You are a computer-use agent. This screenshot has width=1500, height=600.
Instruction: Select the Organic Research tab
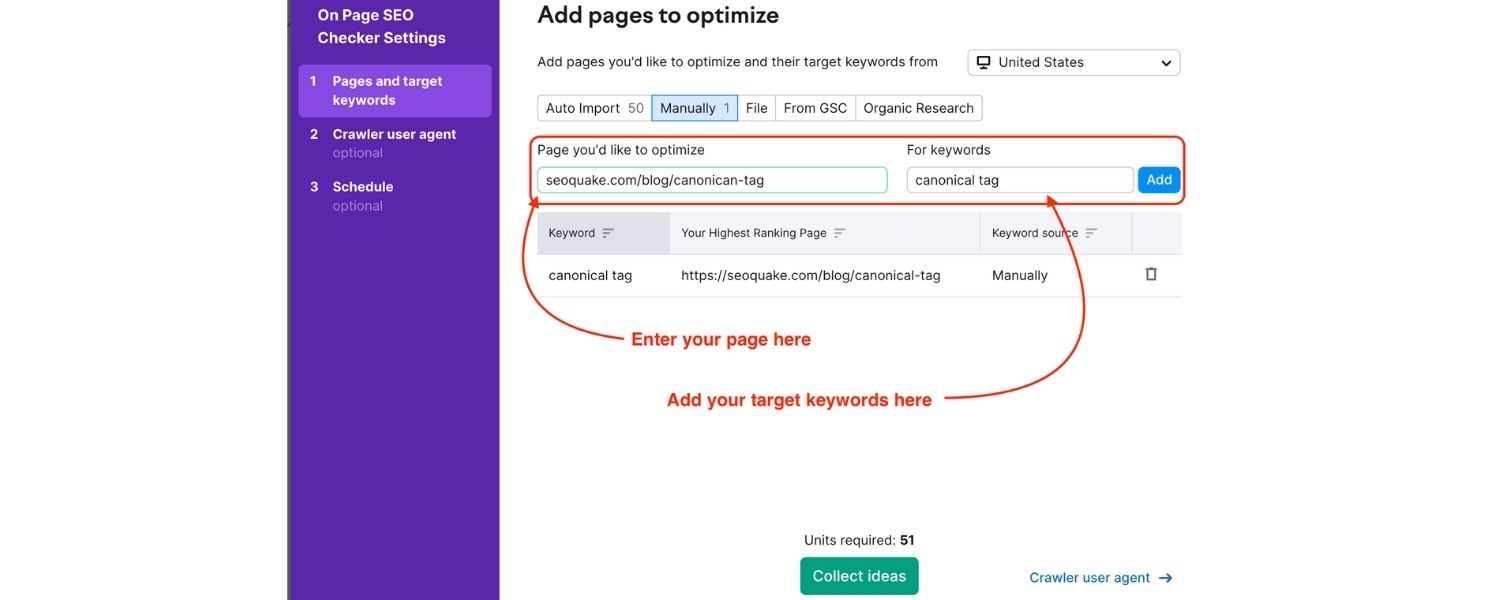click(918, 107)
